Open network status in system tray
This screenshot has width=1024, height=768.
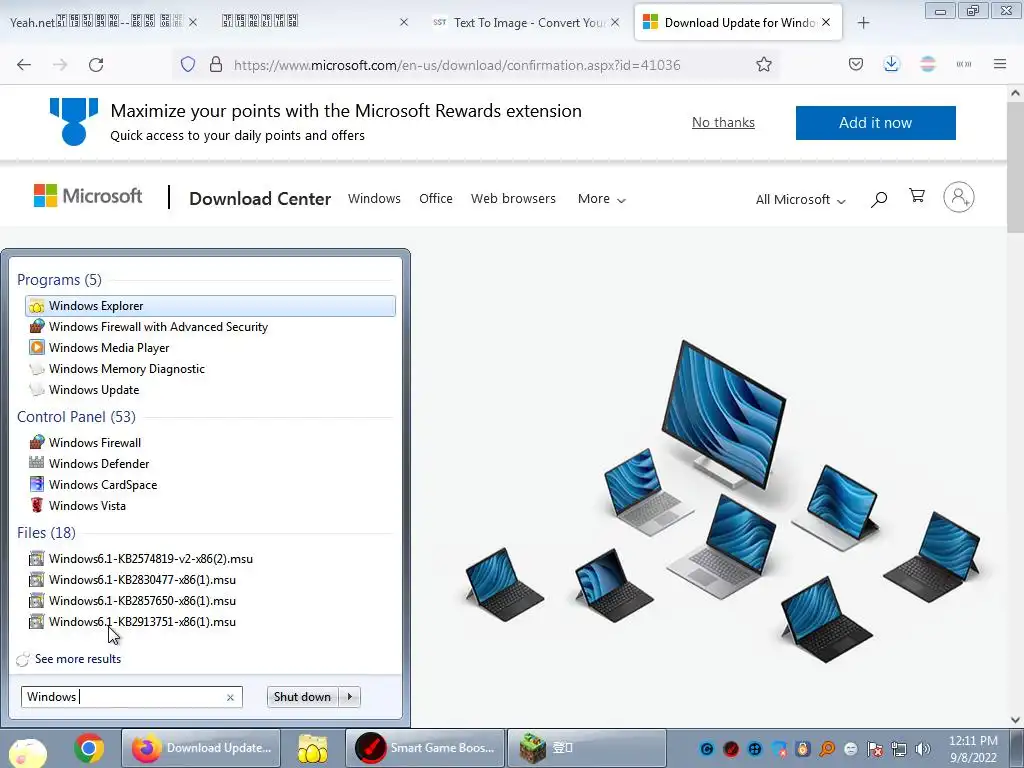coord(899,749)
